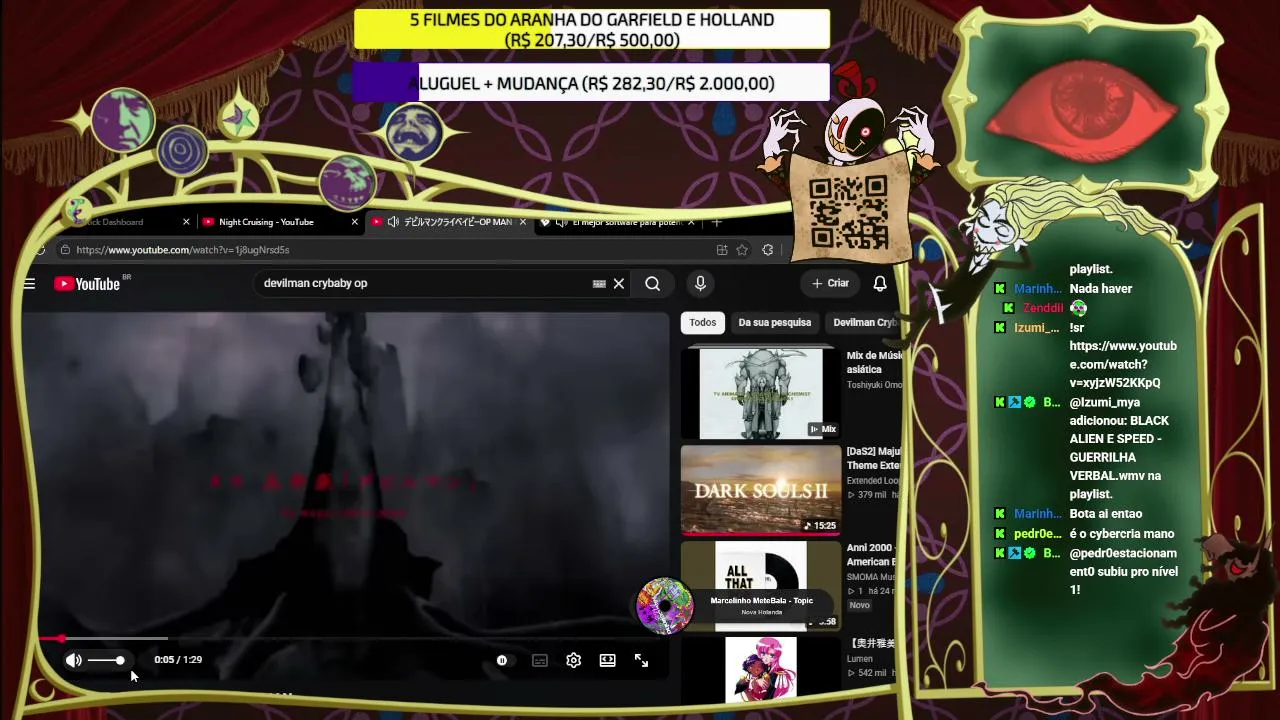1280x720 pixels.
Task: Open the on-screen keyboard in search box
Action: coord(599,284)
